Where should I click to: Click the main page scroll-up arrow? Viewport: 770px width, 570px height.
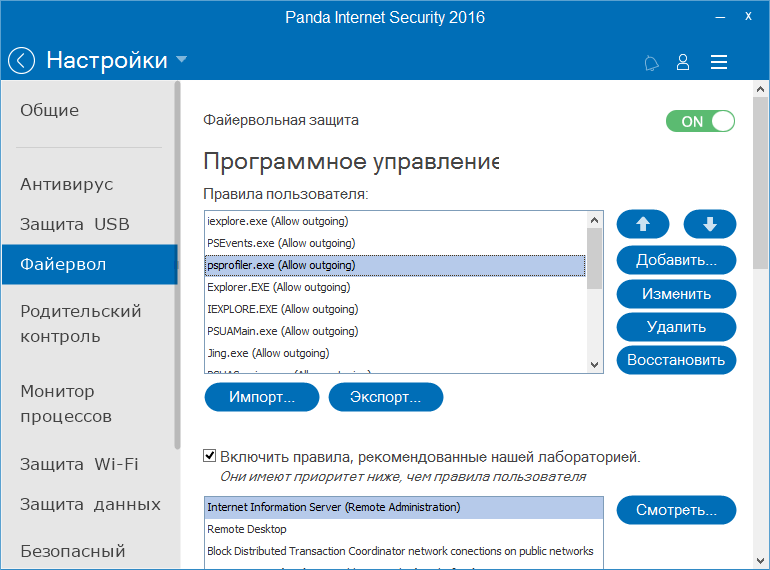coord(760,89)
